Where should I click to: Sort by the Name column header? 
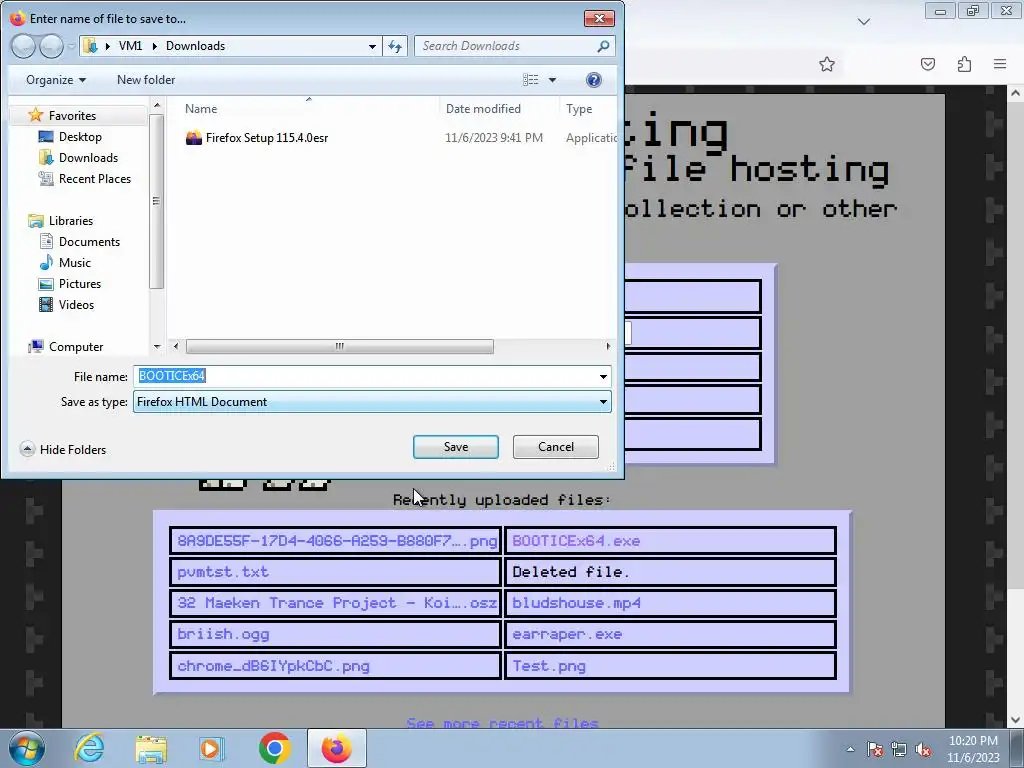pyautogui.click(x=200, y=109)
